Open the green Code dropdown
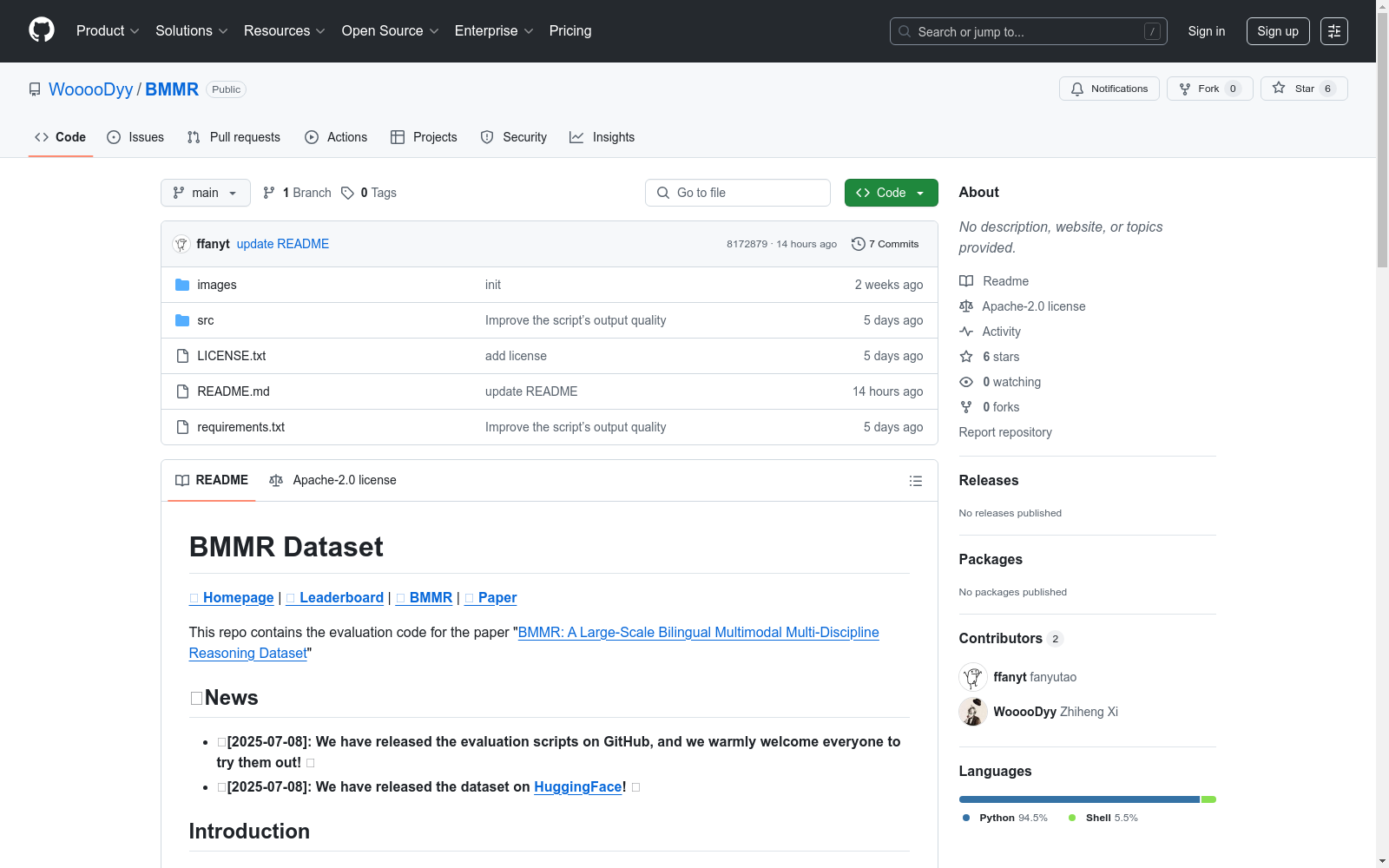This screenshot has width=1389, height=868. (892, 193)
